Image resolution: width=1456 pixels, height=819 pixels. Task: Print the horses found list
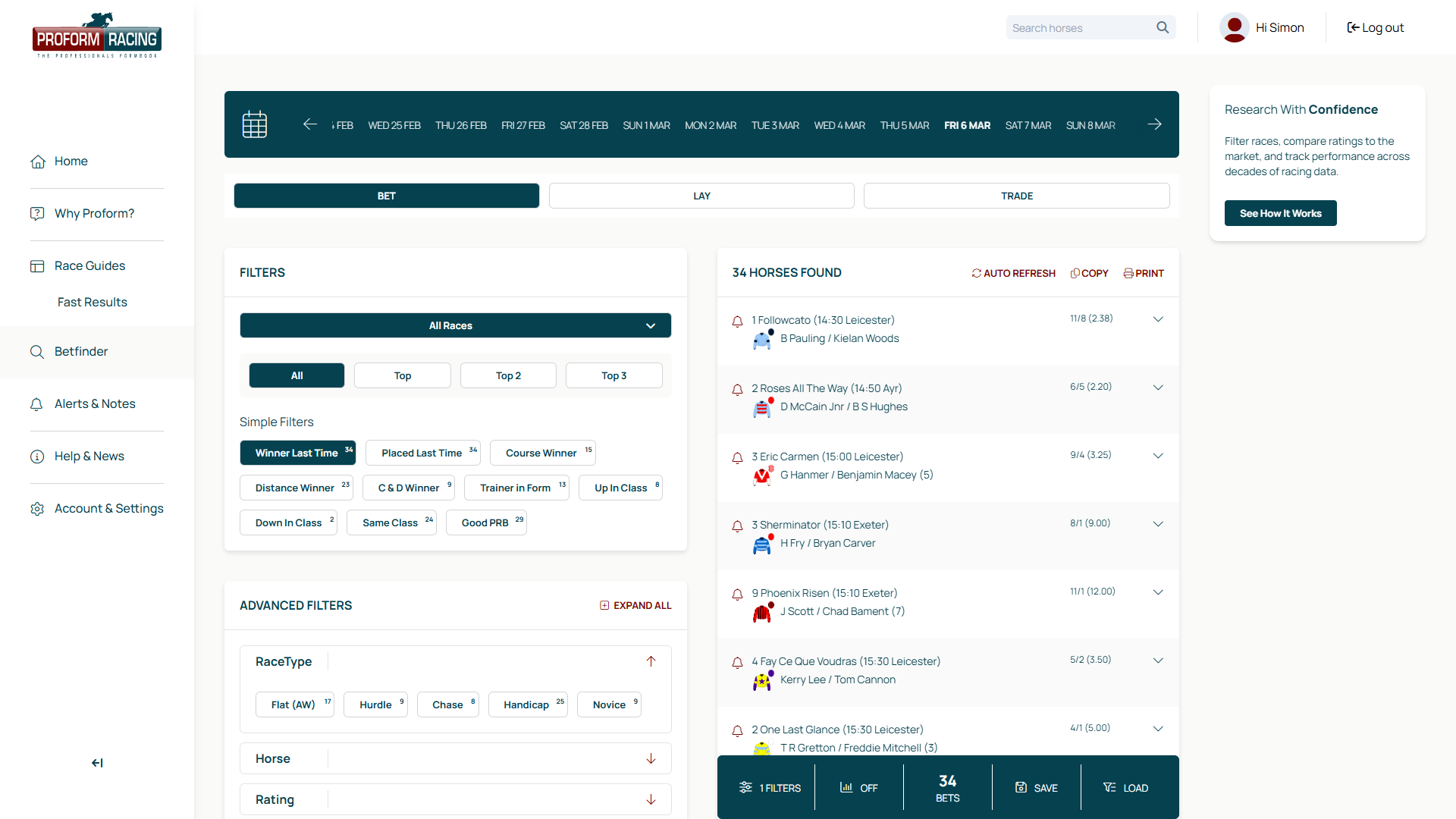point(1144,273)
